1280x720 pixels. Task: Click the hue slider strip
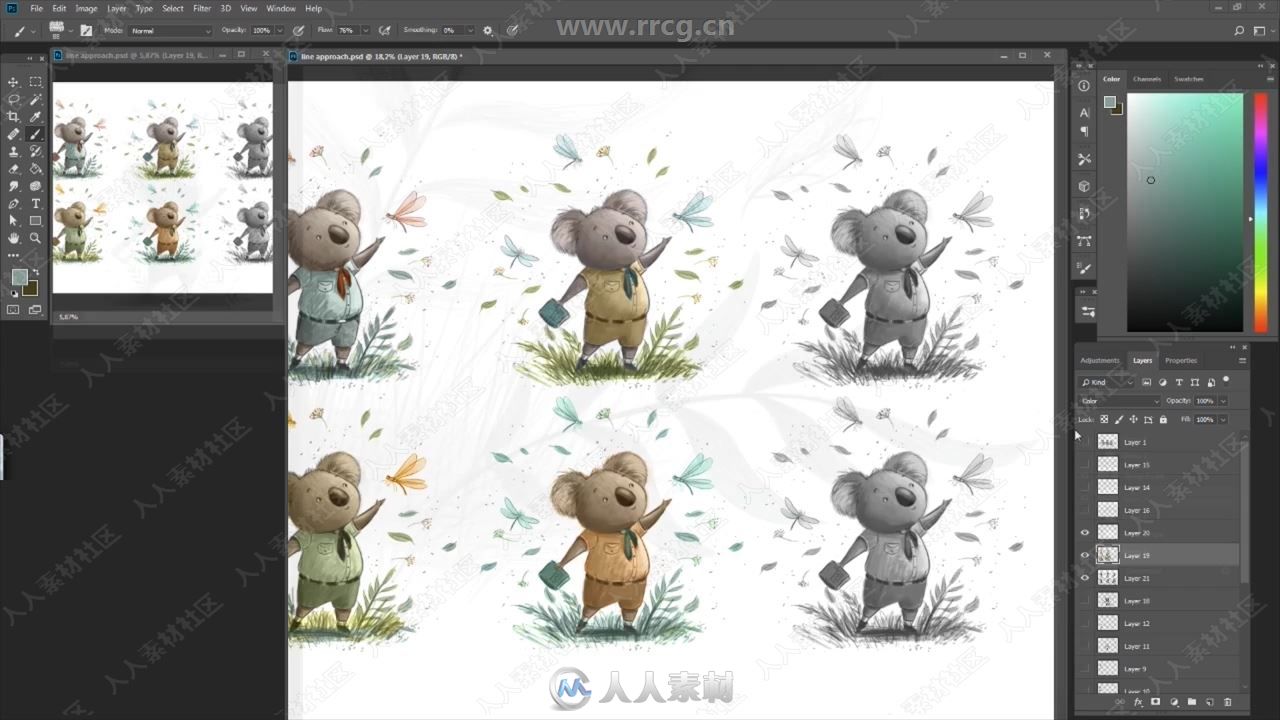tap(1259, 212)
